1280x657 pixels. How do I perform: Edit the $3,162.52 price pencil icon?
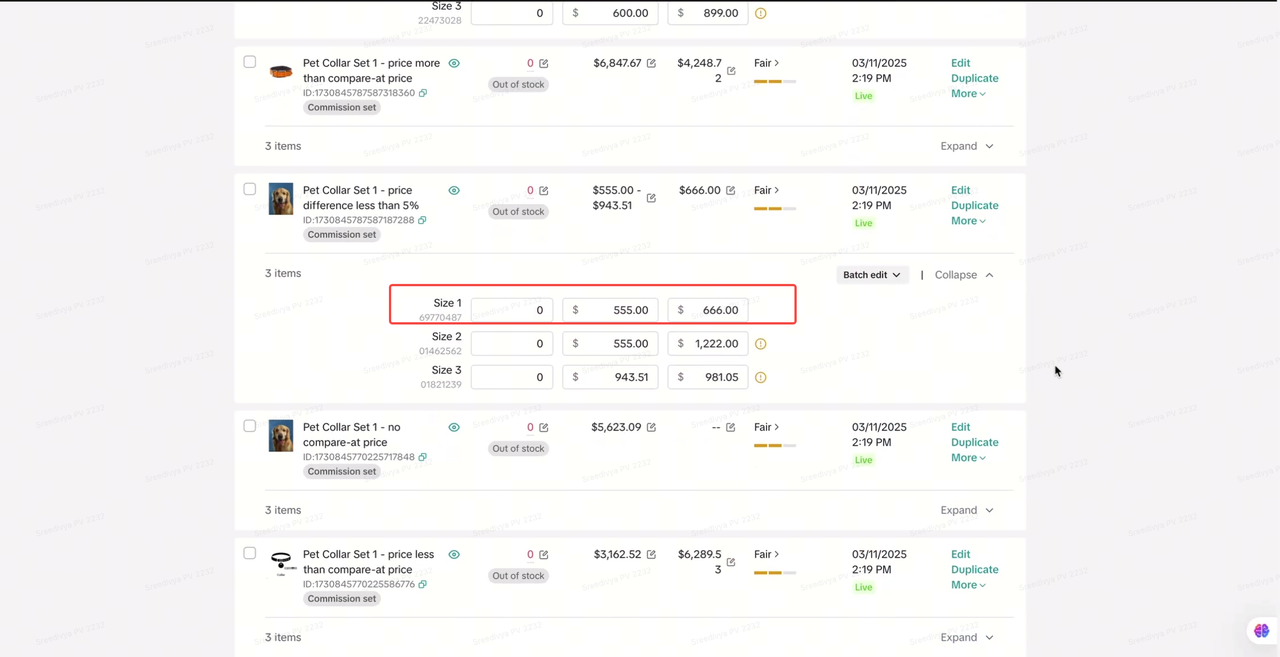(651, 555)
